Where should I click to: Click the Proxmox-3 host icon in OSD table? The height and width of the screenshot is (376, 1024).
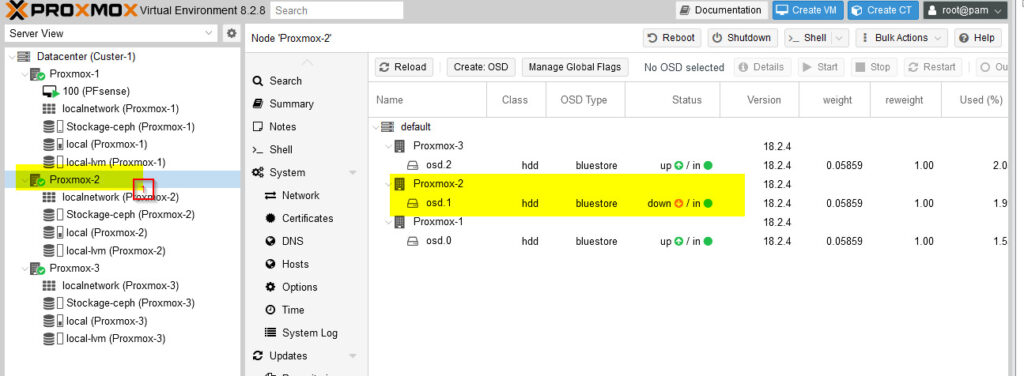[400, 146]
